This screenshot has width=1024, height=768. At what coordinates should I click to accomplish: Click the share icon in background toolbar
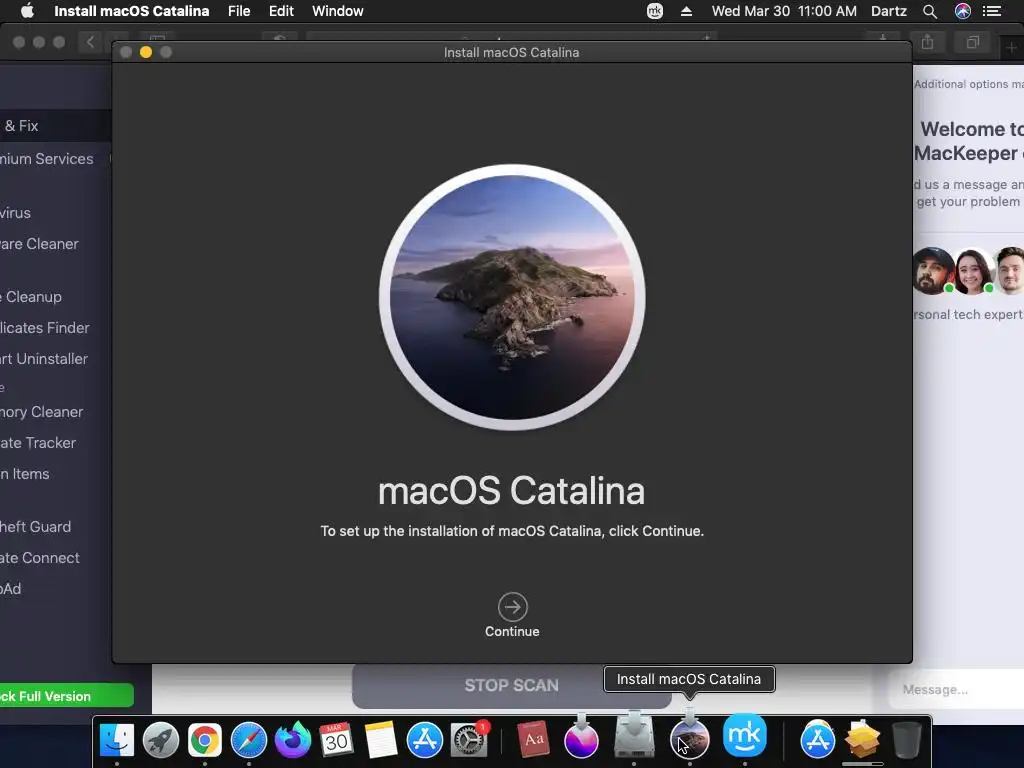click(927, 42)
